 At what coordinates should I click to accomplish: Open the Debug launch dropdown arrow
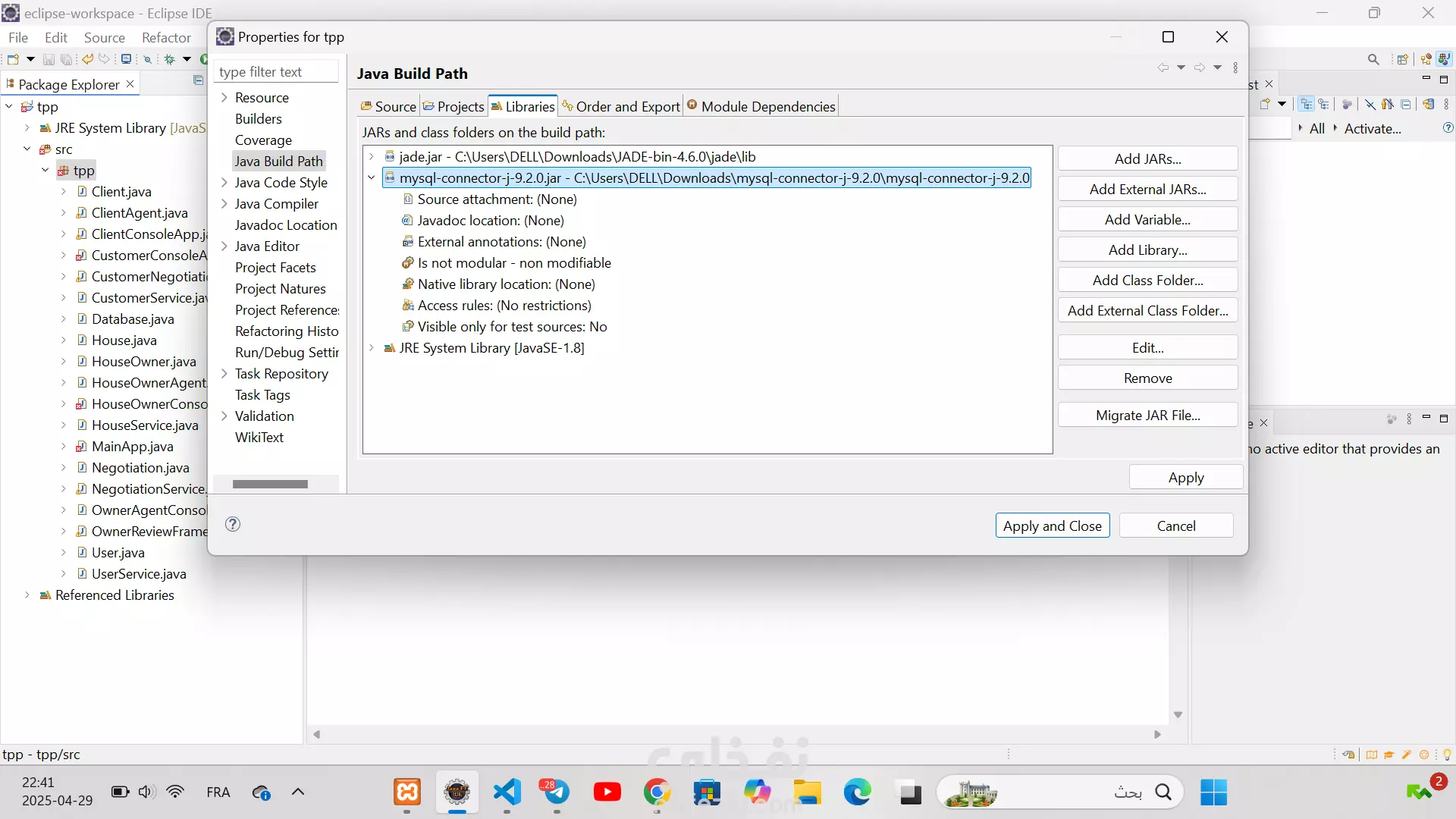click(x=187, y=59)
